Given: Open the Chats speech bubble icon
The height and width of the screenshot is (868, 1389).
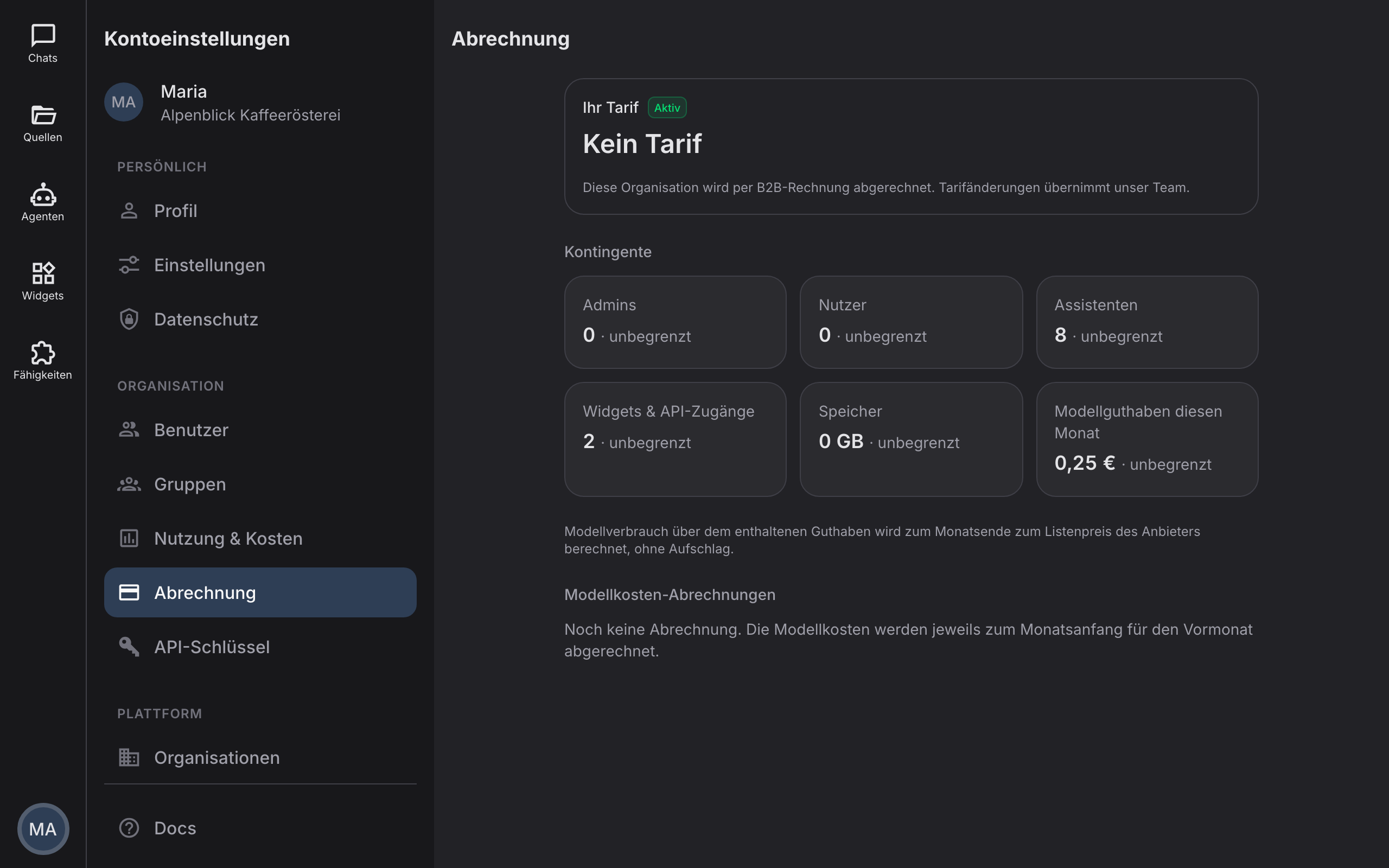Looking at the screenshot, I should [x=43, y=36].
